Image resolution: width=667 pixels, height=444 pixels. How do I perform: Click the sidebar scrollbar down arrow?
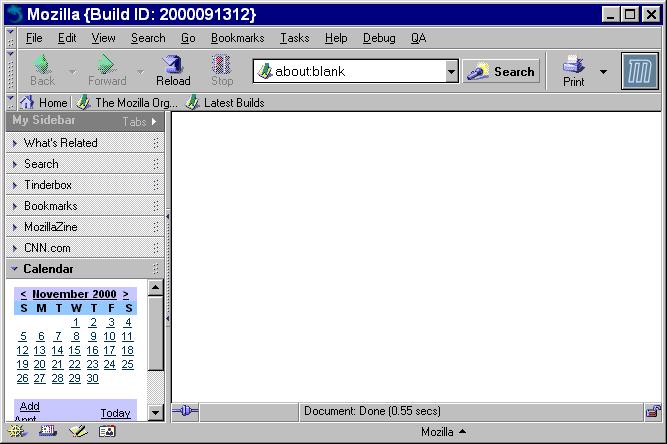tap(155, 412)
